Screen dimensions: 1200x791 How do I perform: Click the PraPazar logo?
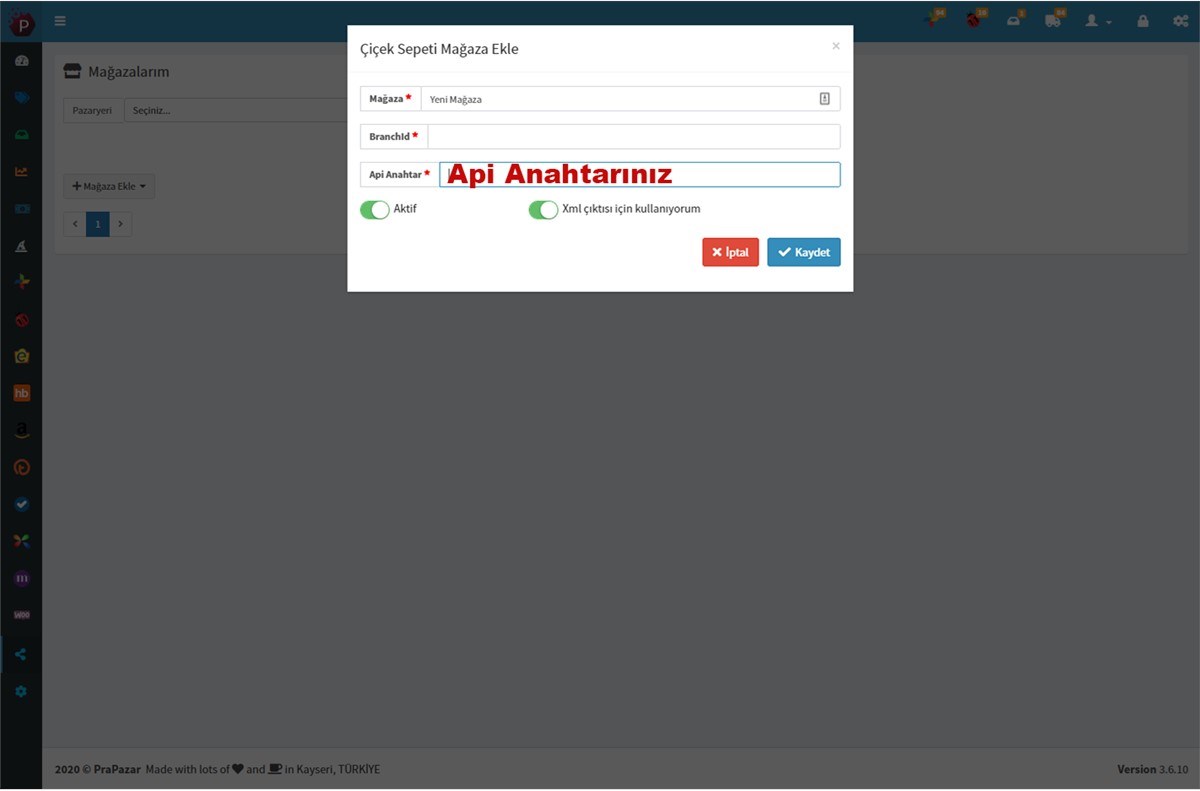click(21, 21)
